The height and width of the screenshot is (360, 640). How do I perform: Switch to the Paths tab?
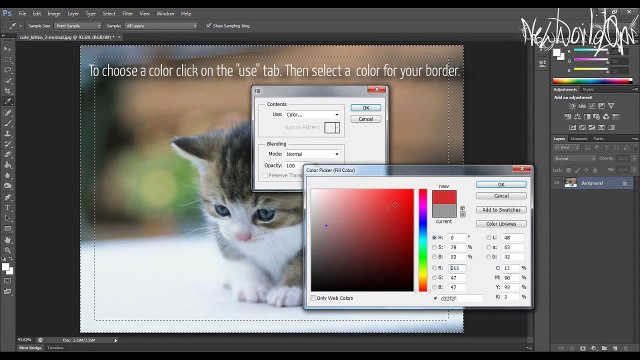click(x=599, y=139)
